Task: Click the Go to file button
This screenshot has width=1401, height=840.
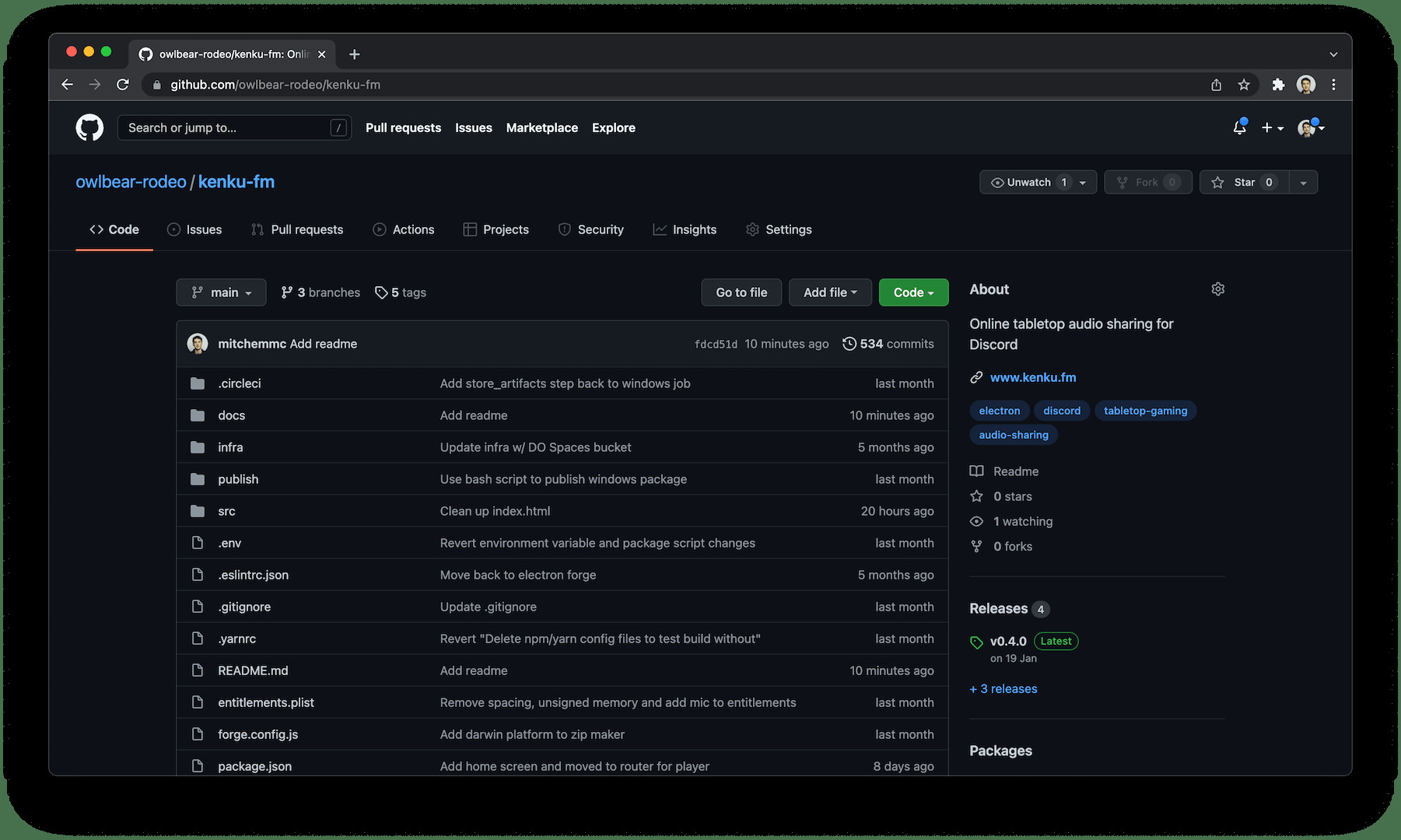Action: pyautogui.click(x=741, y=292)
